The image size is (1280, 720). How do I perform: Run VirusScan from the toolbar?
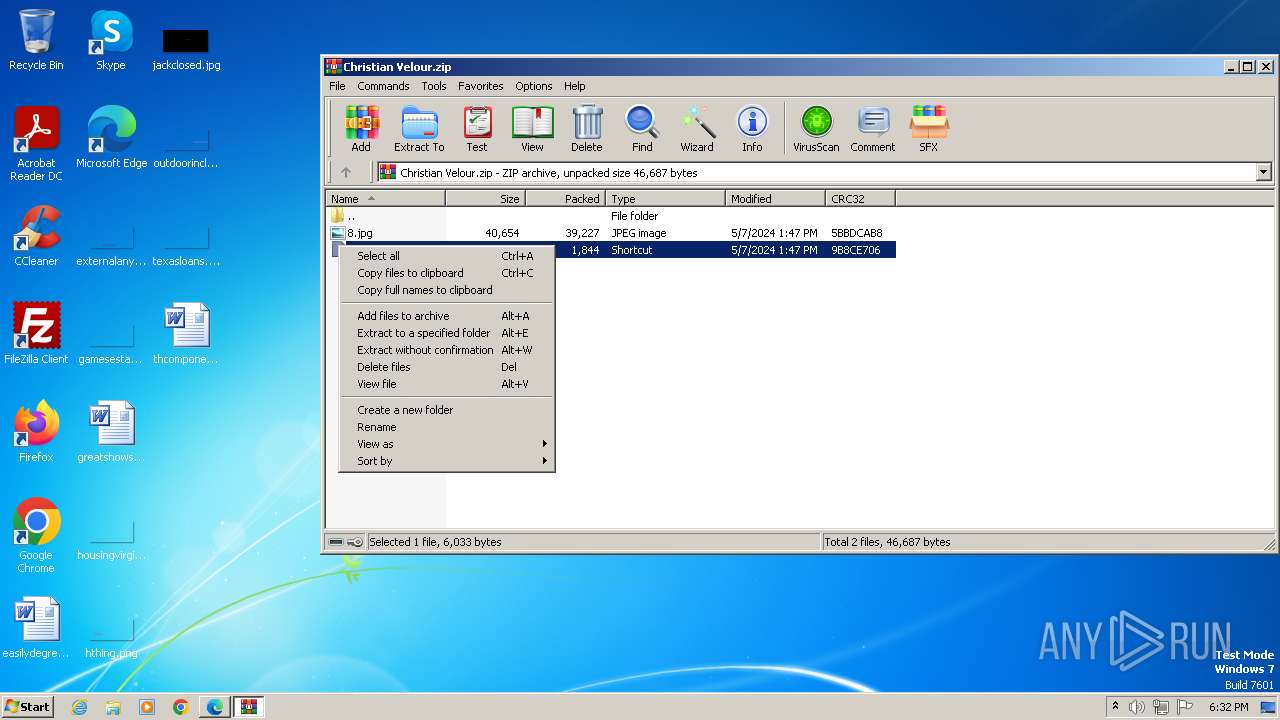816,129
